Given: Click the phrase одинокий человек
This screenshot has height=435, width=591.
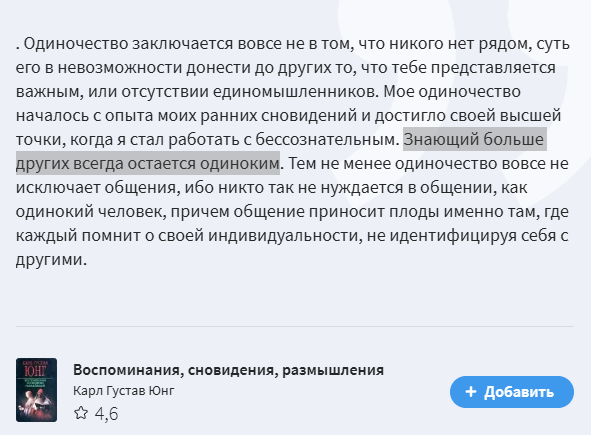Looking at the screenshot, I should 91,211.
